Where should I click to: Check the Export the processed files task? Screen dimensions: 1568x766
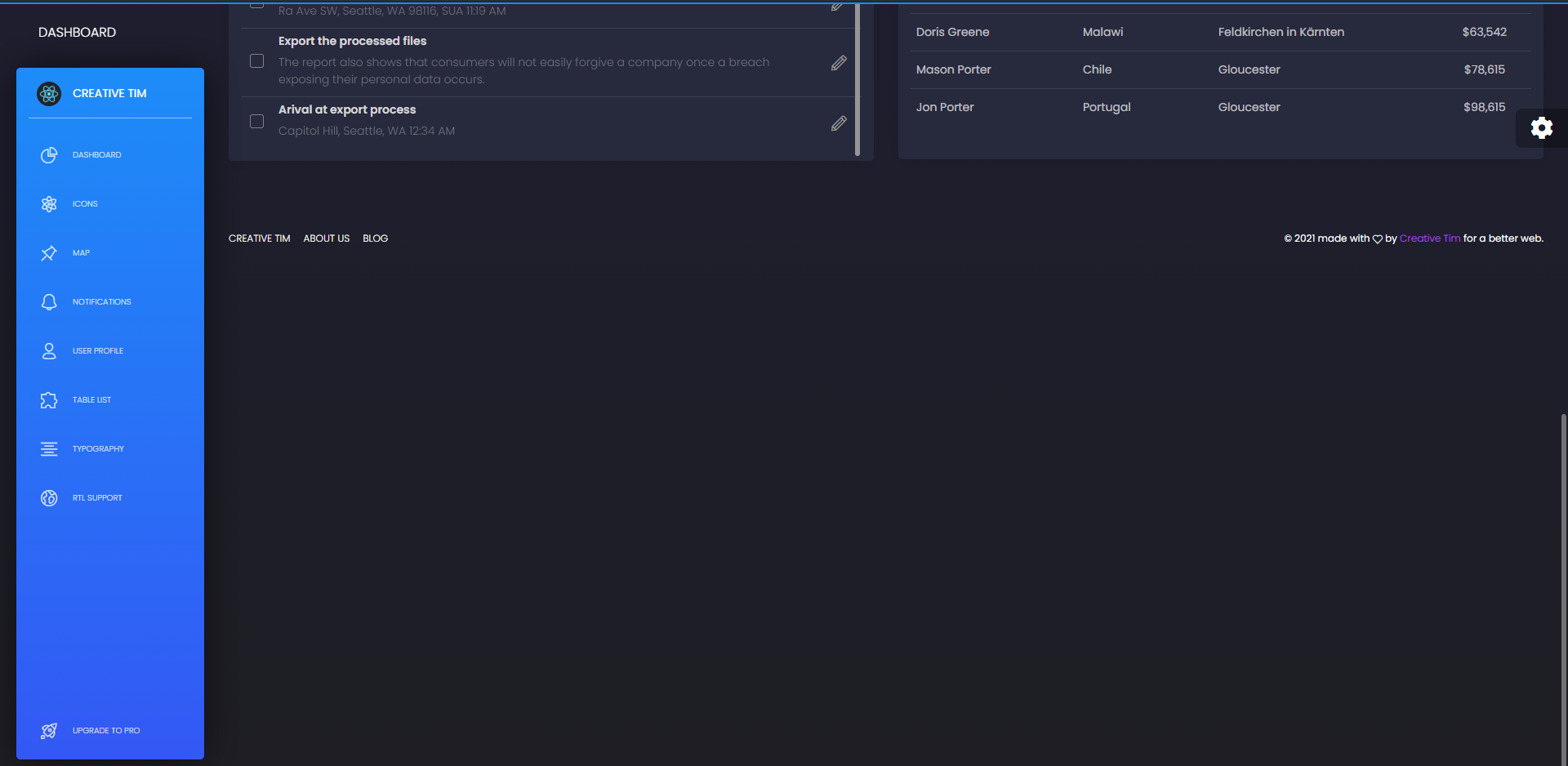click(x=256, y=60)
